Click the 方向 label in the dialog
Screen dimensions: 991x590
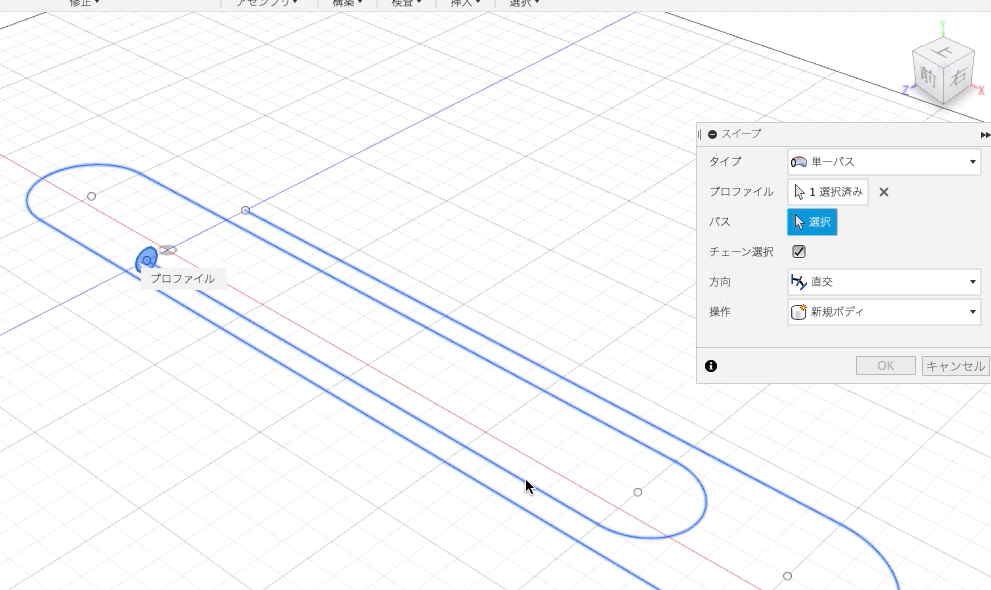click(720, 282)
